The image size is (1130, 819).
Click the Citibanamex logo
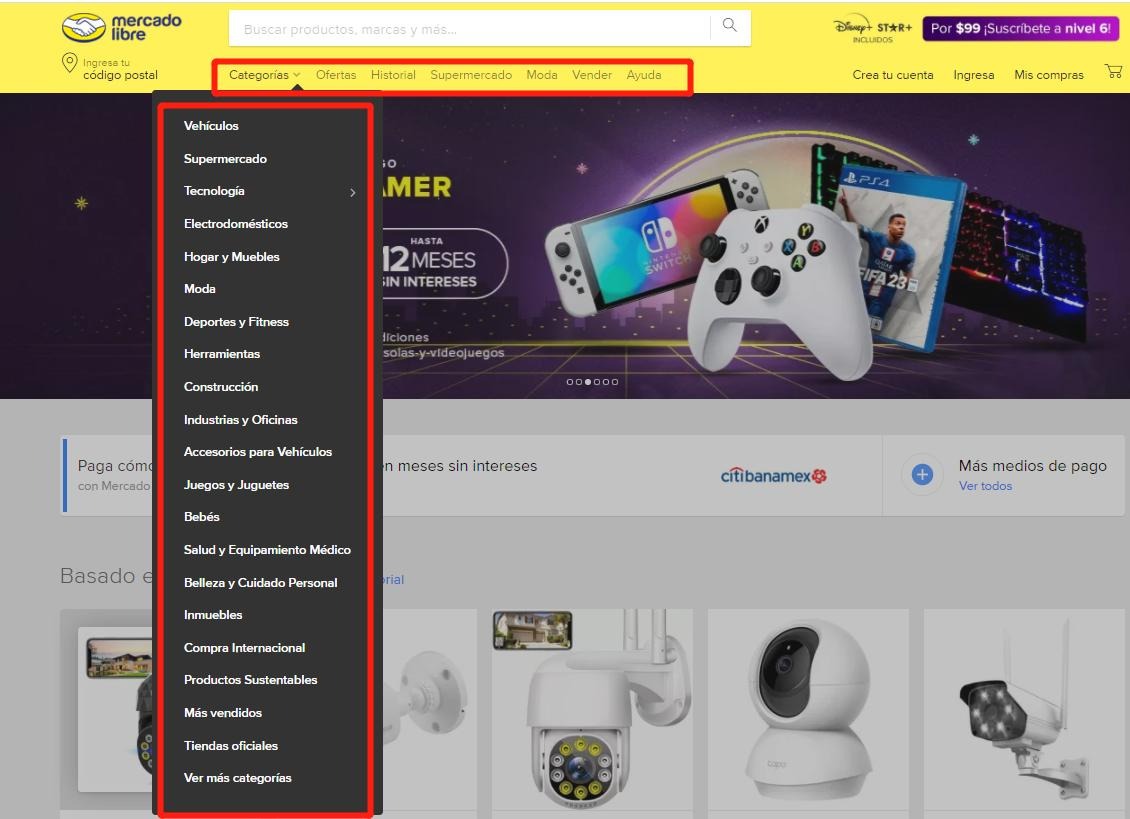tap(773, 476)
